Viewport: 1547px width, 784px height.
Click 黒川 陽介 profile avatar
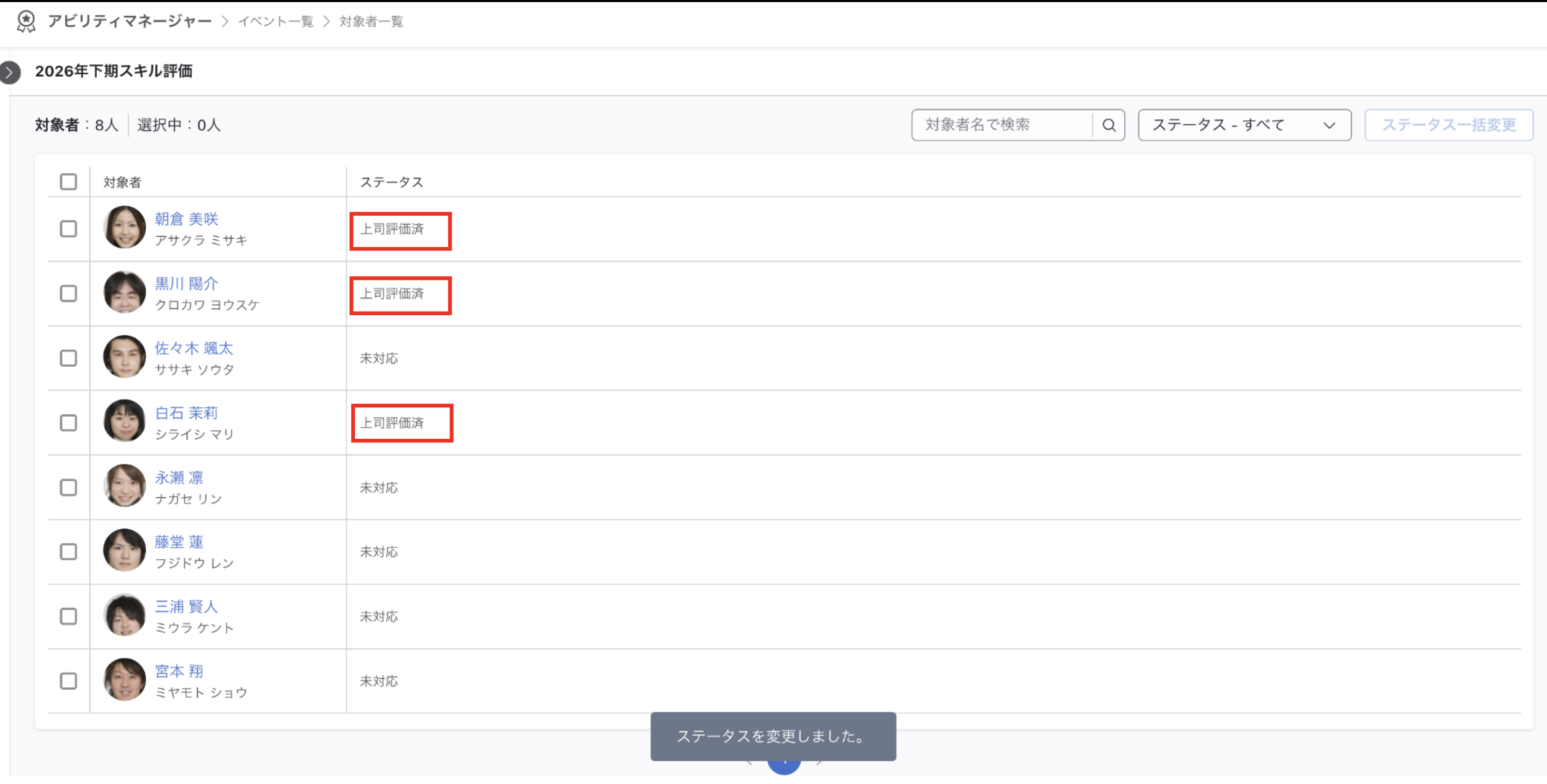(124, 293)
